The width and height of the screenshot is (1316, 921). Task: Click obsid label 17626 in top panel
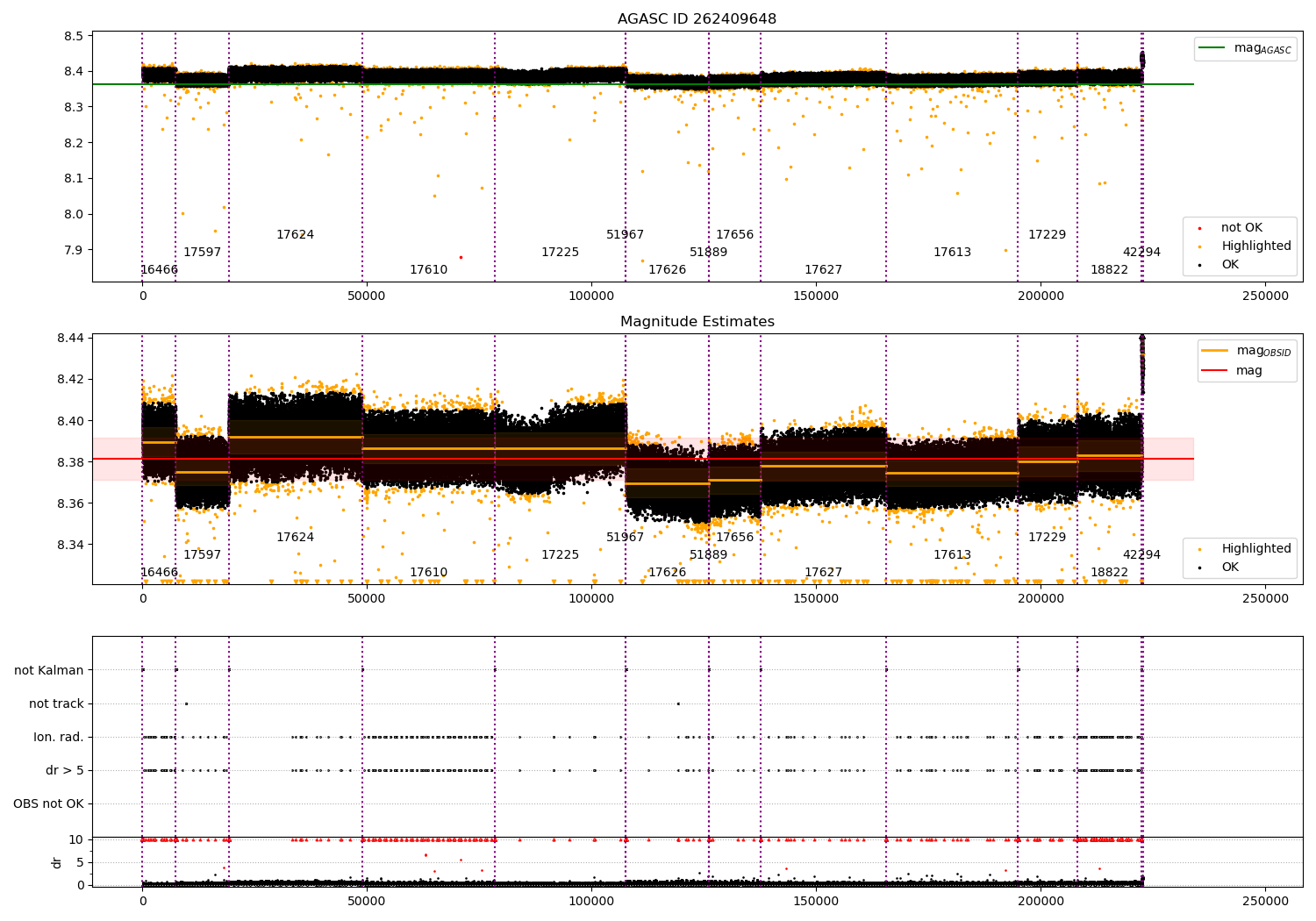[x=667, y=270]
